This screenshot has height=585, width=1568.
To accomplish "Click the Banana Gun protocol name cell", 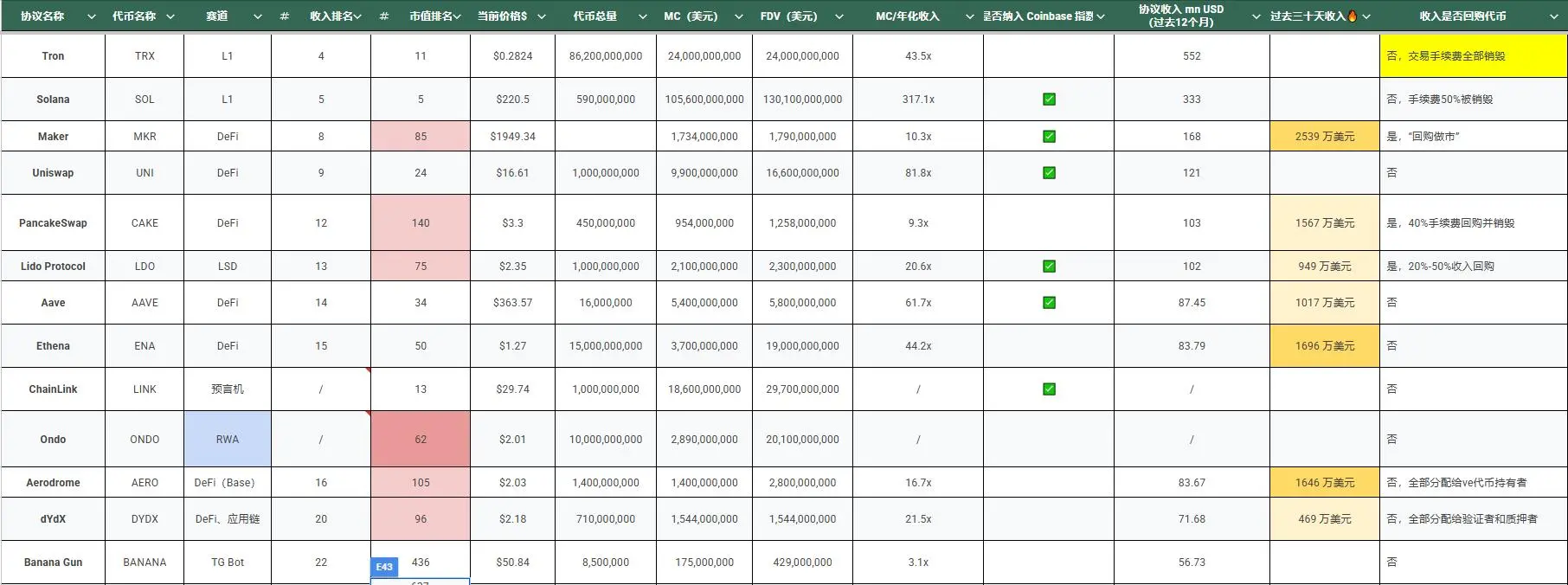I will pyautogui.click(x=53, y=562).
